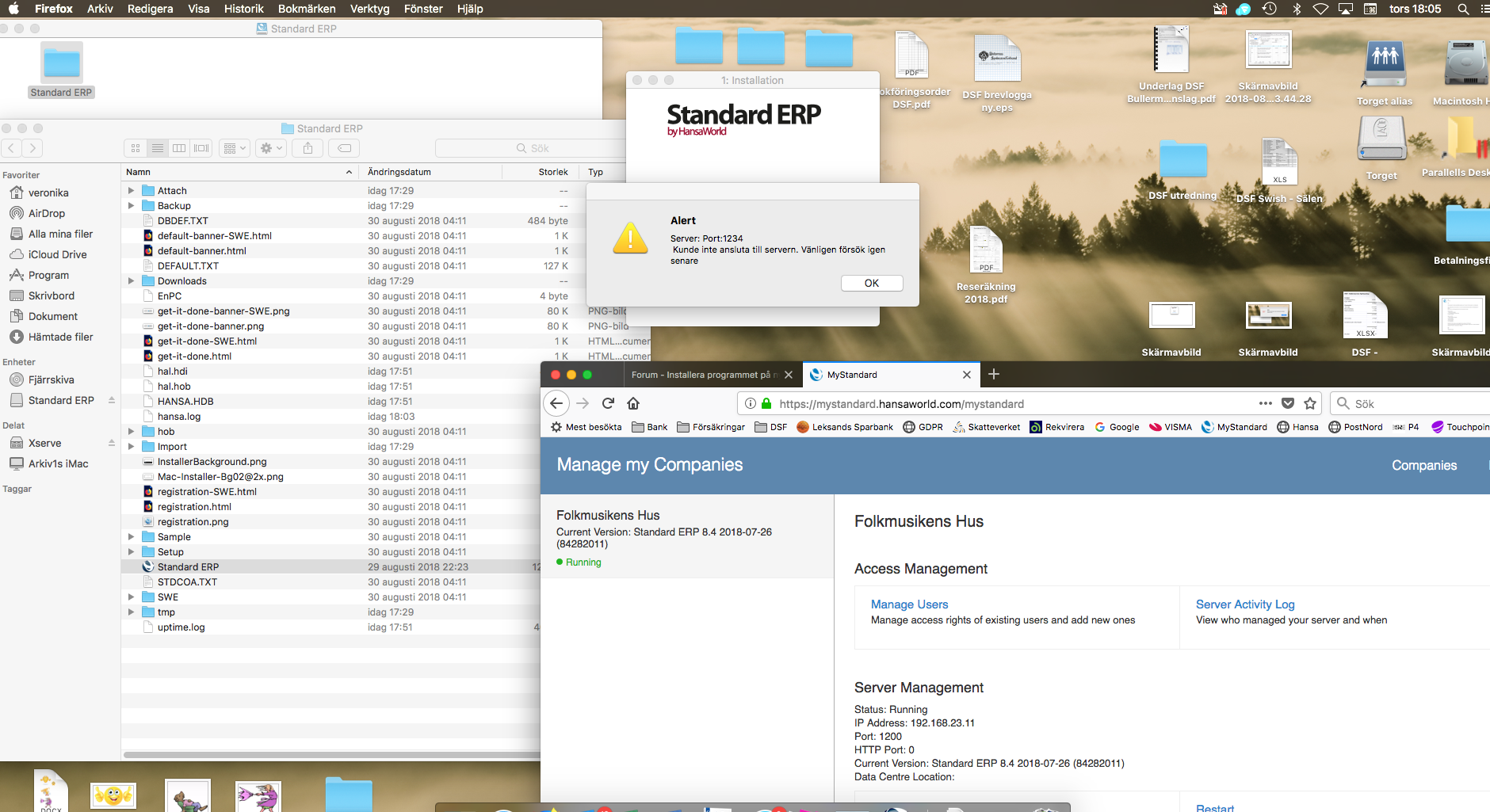Sort by the Namn column header
Image resolution: width=1490 pixels, height=812 pixels.
point(238,172)
